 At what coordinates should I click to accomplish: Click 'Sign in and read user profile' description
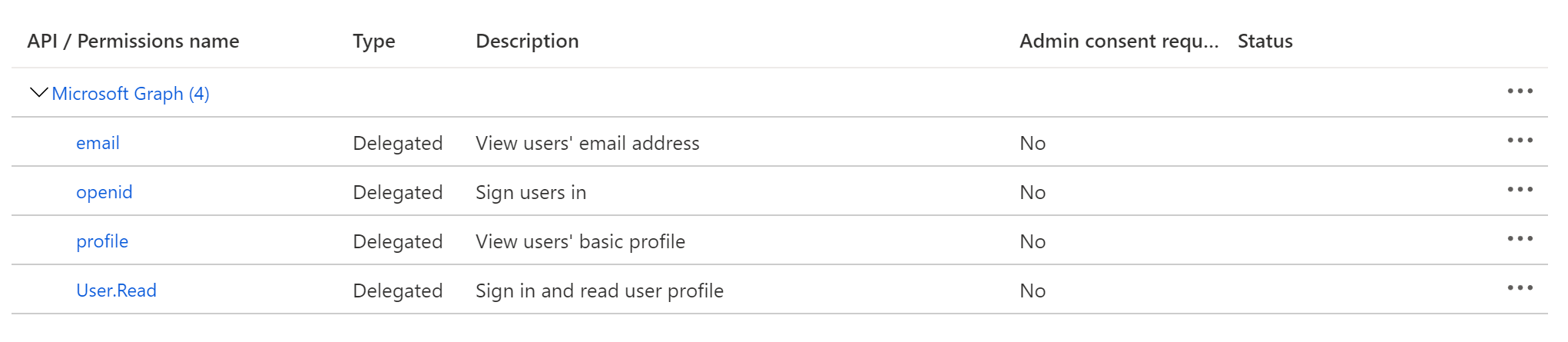599,291
